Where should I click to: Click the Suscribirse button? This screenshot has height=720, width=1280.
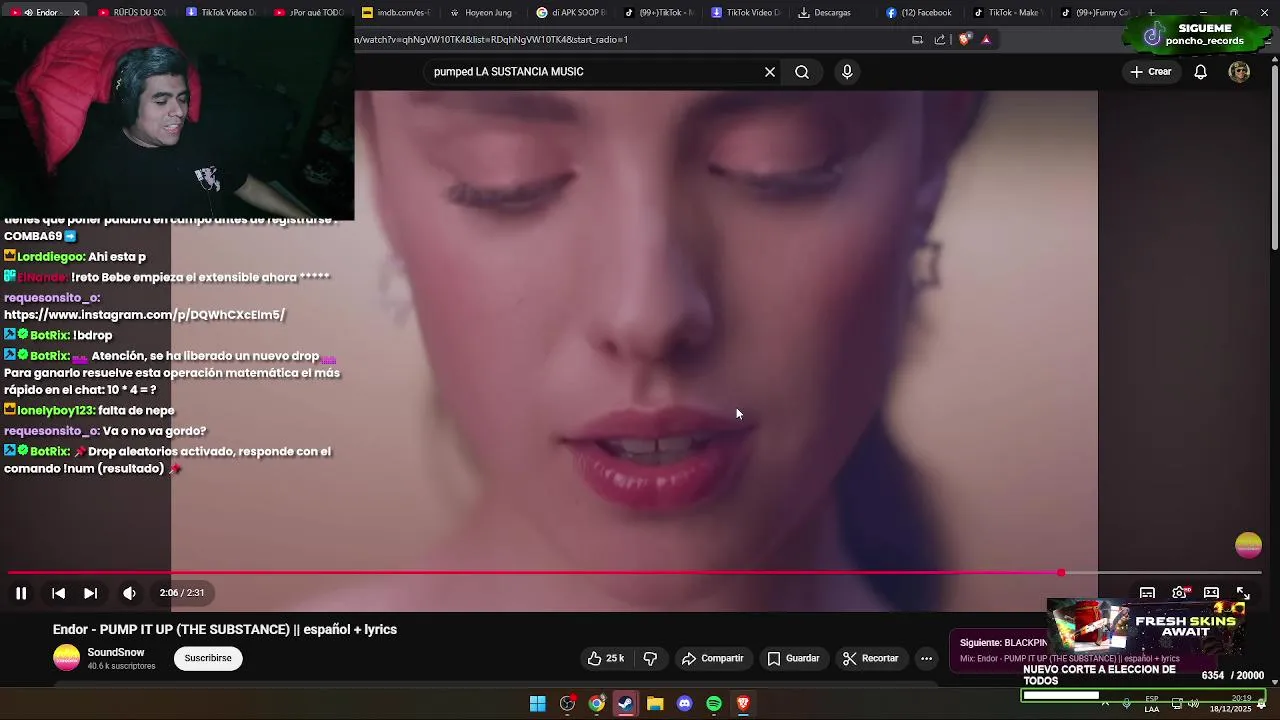click(x=208, y=658)
